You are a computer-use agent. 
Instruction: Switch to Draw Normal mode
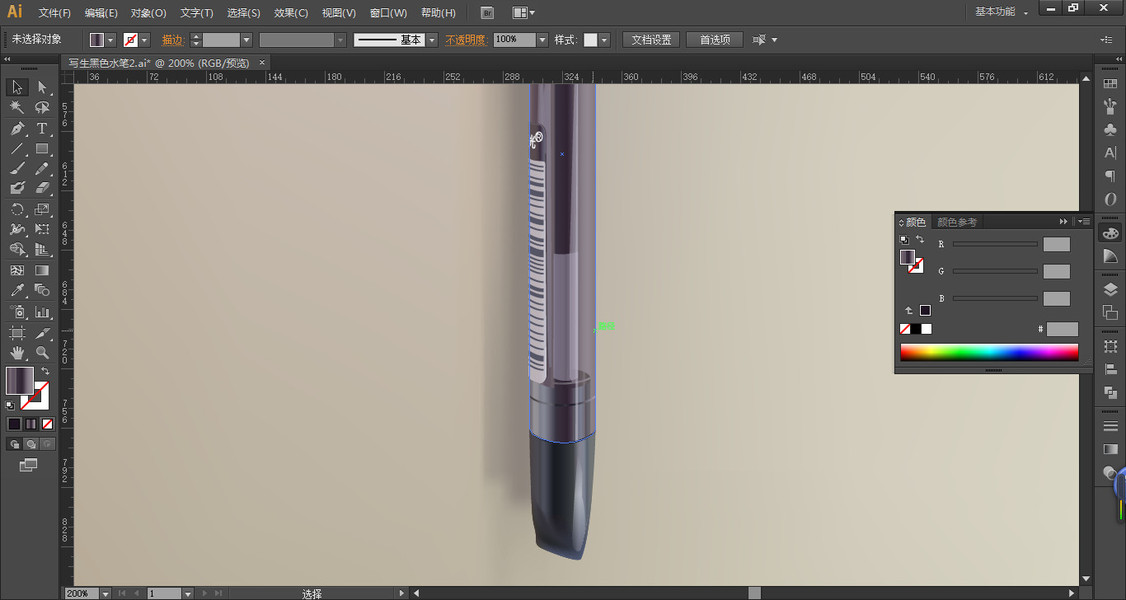[14, 444]
